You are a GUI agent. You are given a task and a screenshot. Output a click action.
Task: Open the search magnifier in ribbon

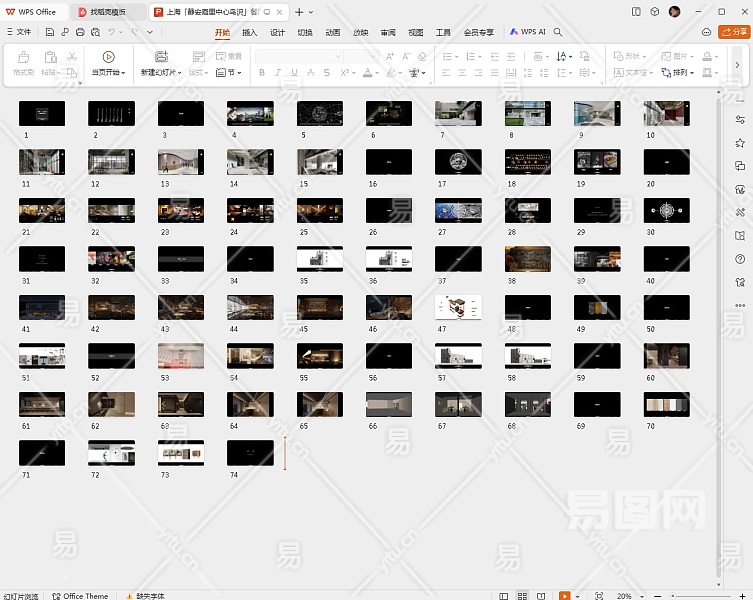[x=558, y=32]
